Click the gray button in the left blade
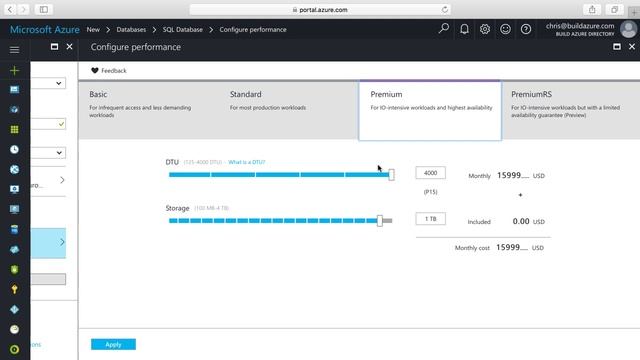Screen dimensions: 640x360 tap(48, 279)
